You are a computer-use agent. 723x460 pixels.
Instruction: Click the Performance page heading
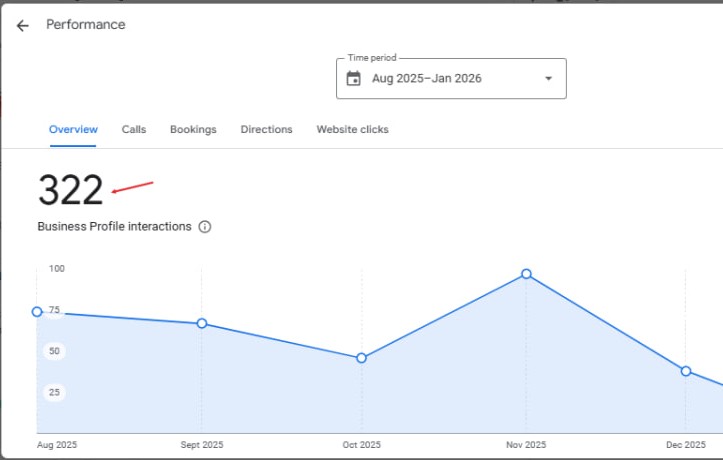click(x=86, y=25)
